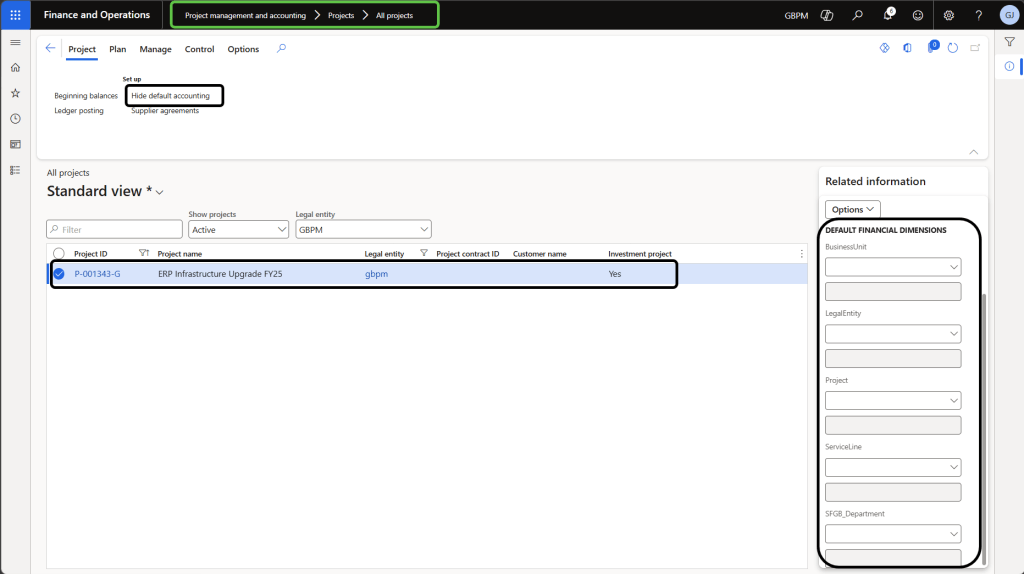The width and height of the screenshot is (1024, 574).
Task: Toggle the select-all rows header circle
Action: tap(59, 254)
